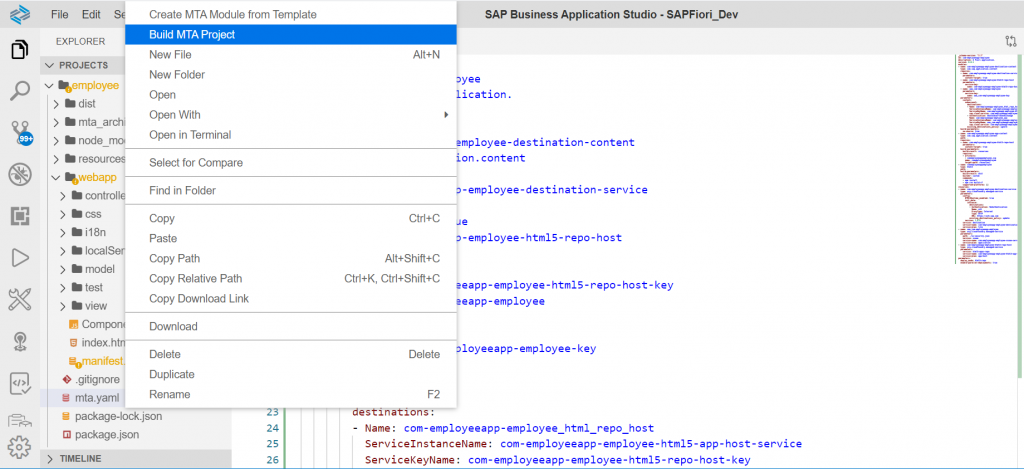Viewport: 1024px width, 469px height.
Task: Click ServiceKeyName value on line 26
Action: [x=609, y=461]
